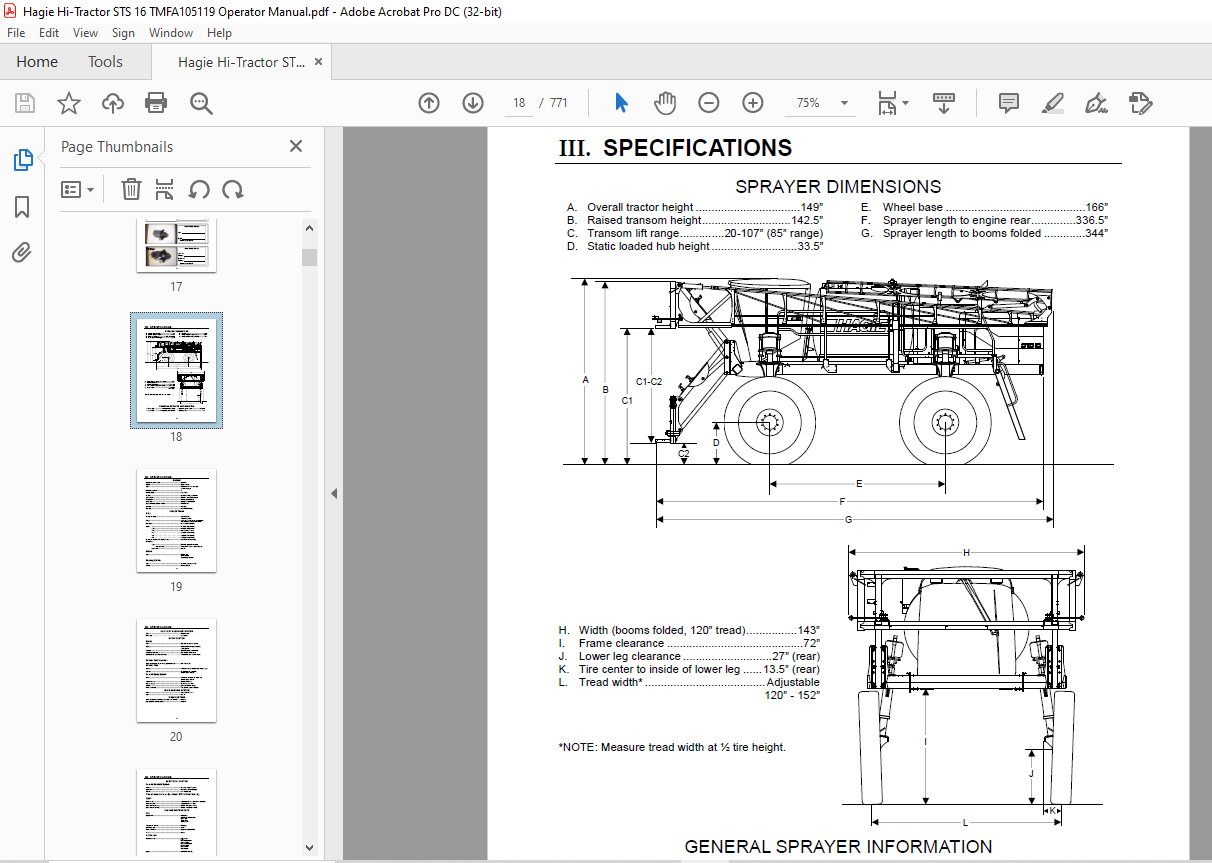Image resolution: width=1212 pixels, height=863 pixels.
Task: Select page 17 thumbnail
Action: click(176, 246)
